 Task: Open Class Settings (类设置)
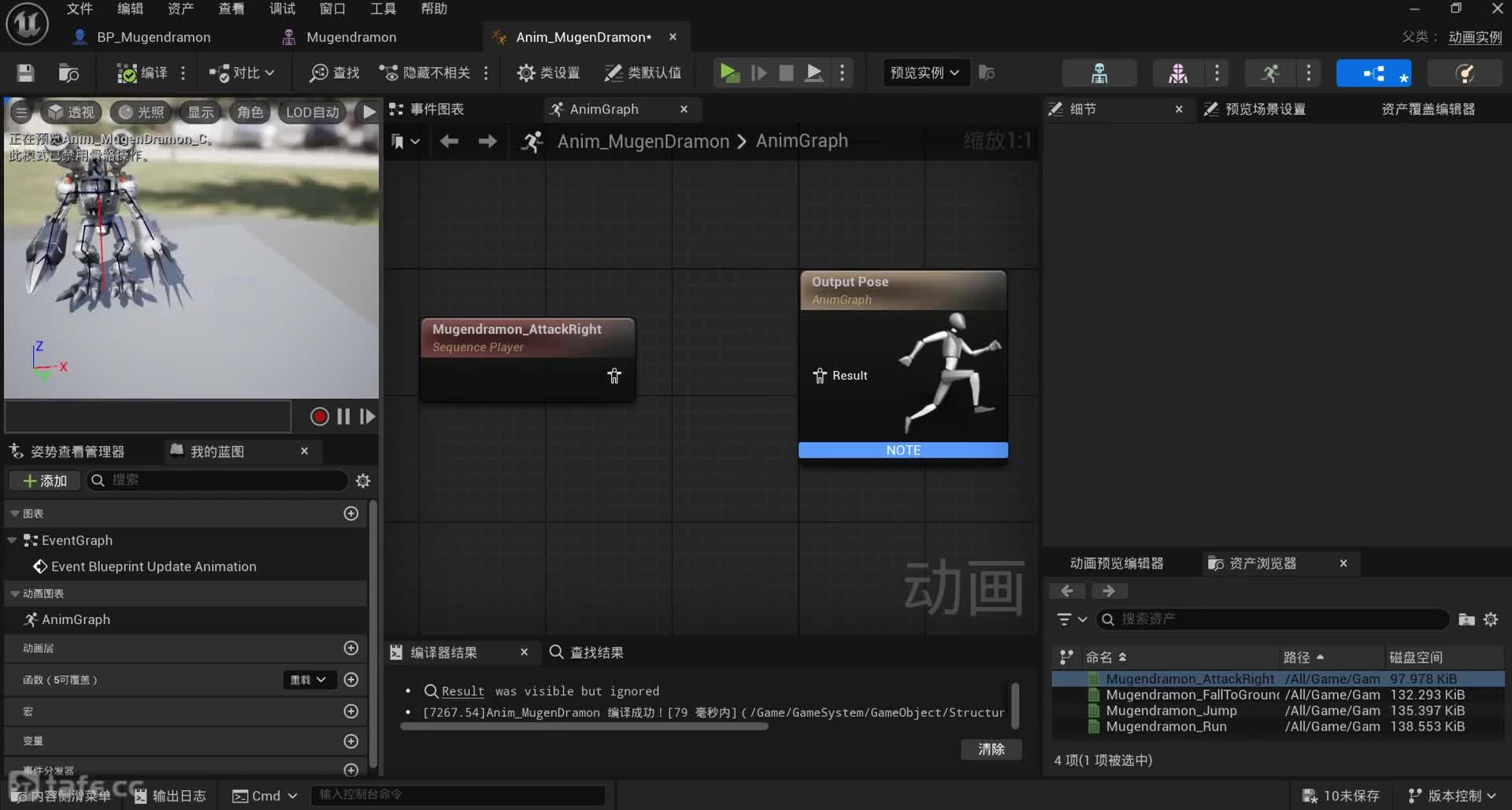pos(548,73)
